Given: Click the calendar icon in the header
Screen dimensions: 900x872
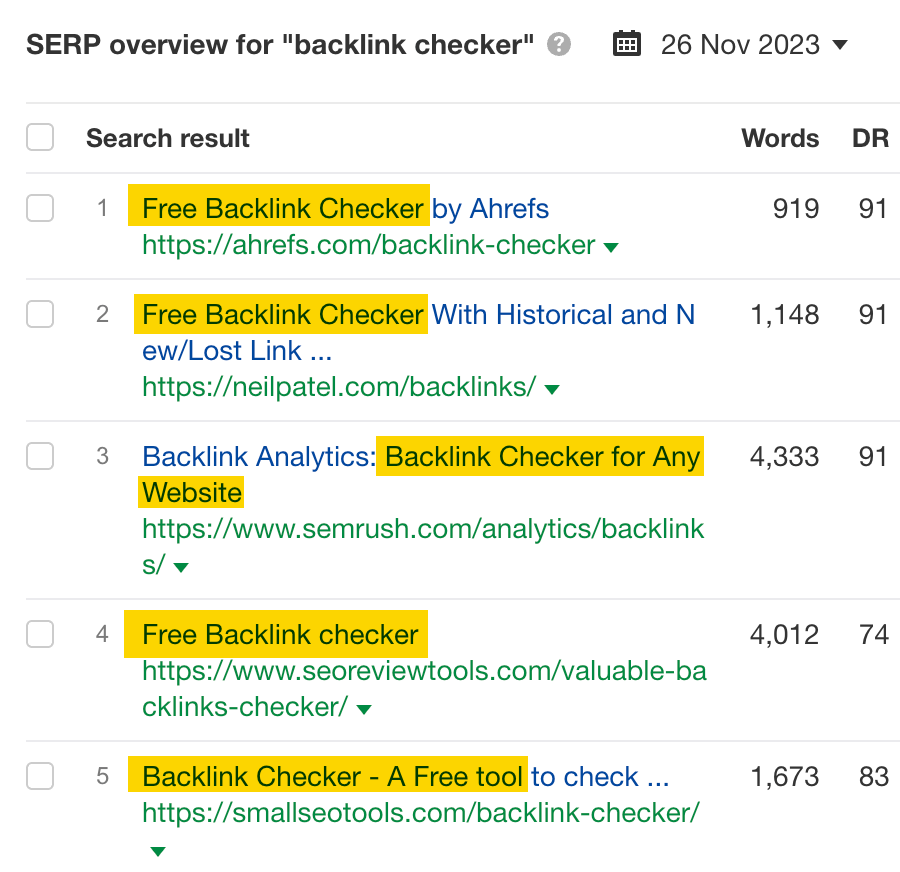Looking at the screenshot, I should pyautogui.click(x=627, y=44).
